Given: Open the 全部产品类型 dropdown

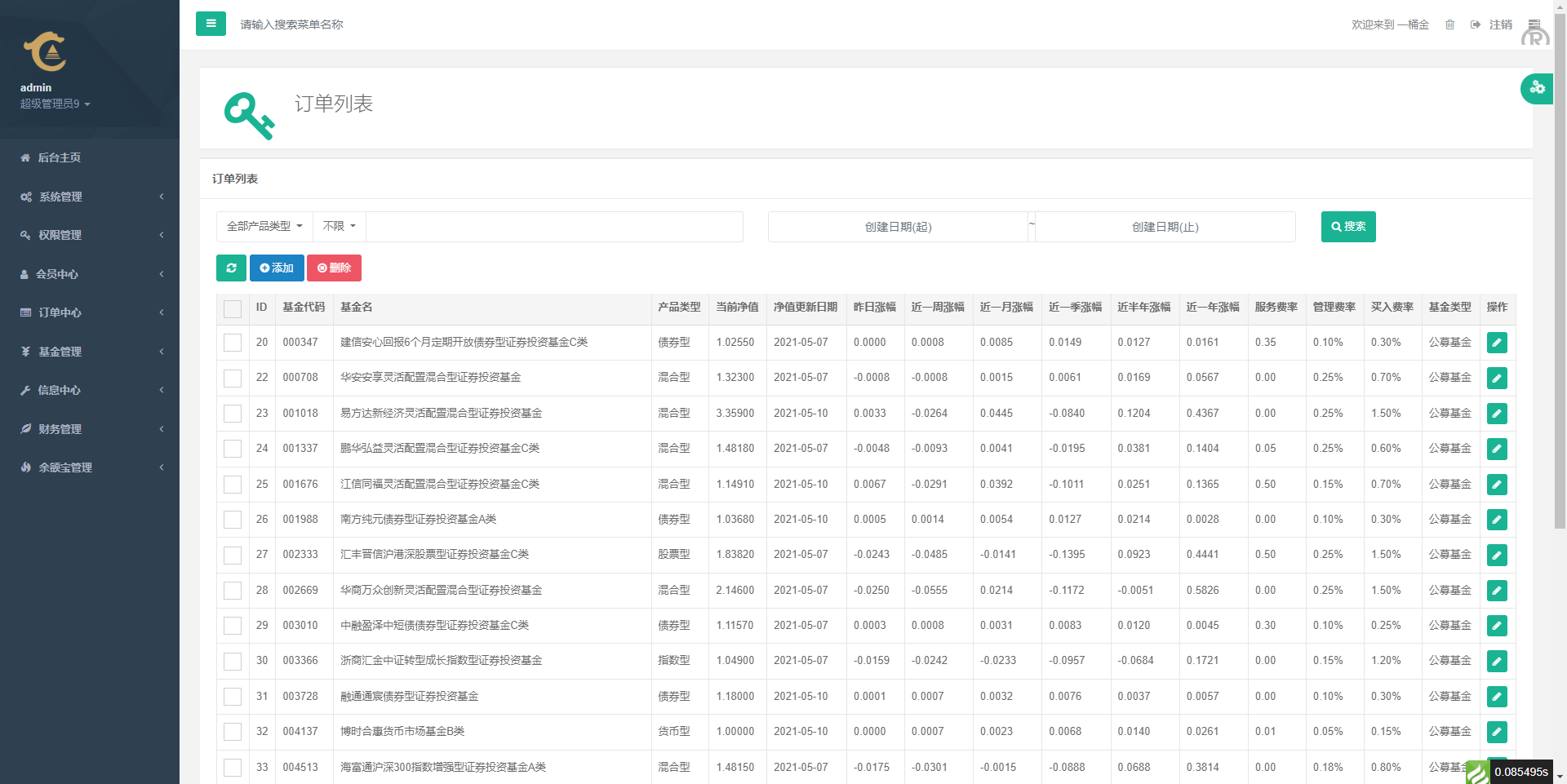Looking at the screenshot, I should click(264, 226).
